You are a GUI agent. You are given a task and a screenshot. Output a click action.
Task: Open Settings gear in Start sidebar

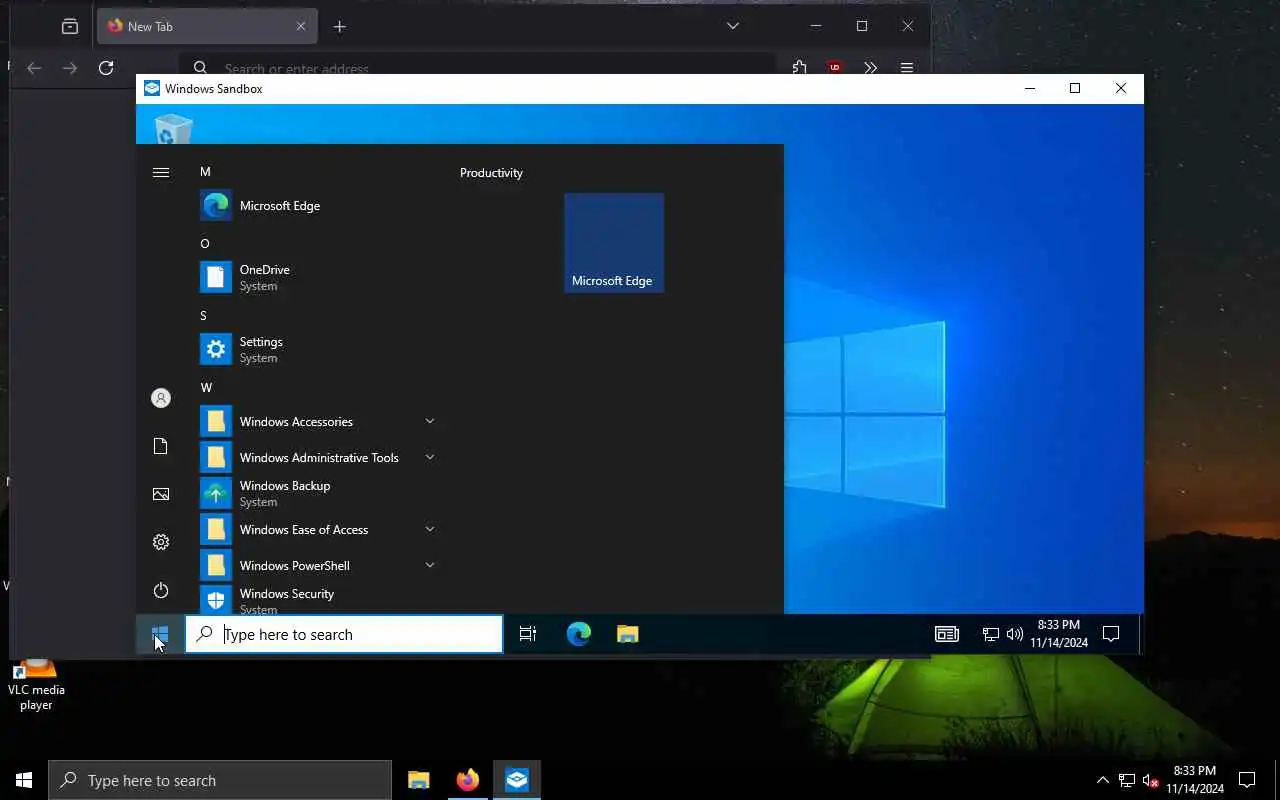160,542
